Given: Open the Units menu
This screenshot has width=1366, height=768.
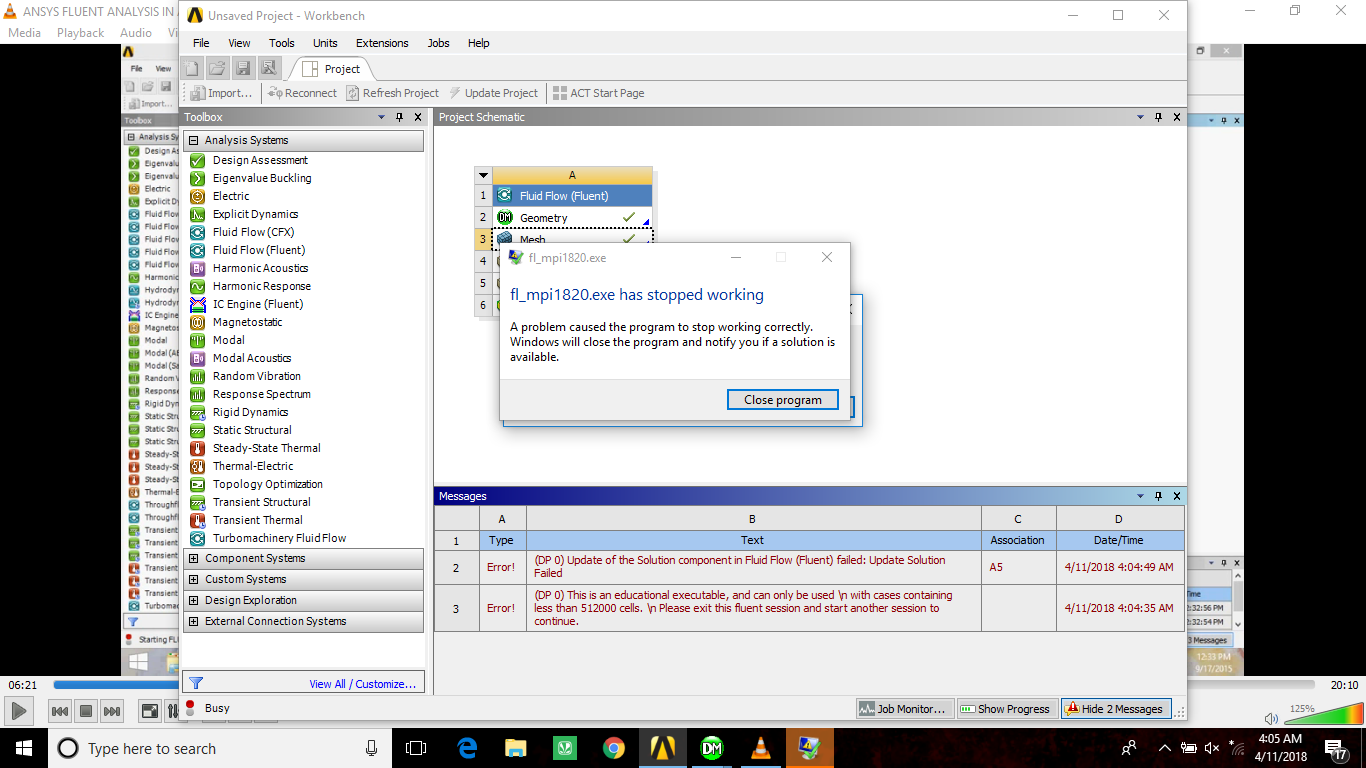Looking at the screenshot, I should [x=325, y=43].
